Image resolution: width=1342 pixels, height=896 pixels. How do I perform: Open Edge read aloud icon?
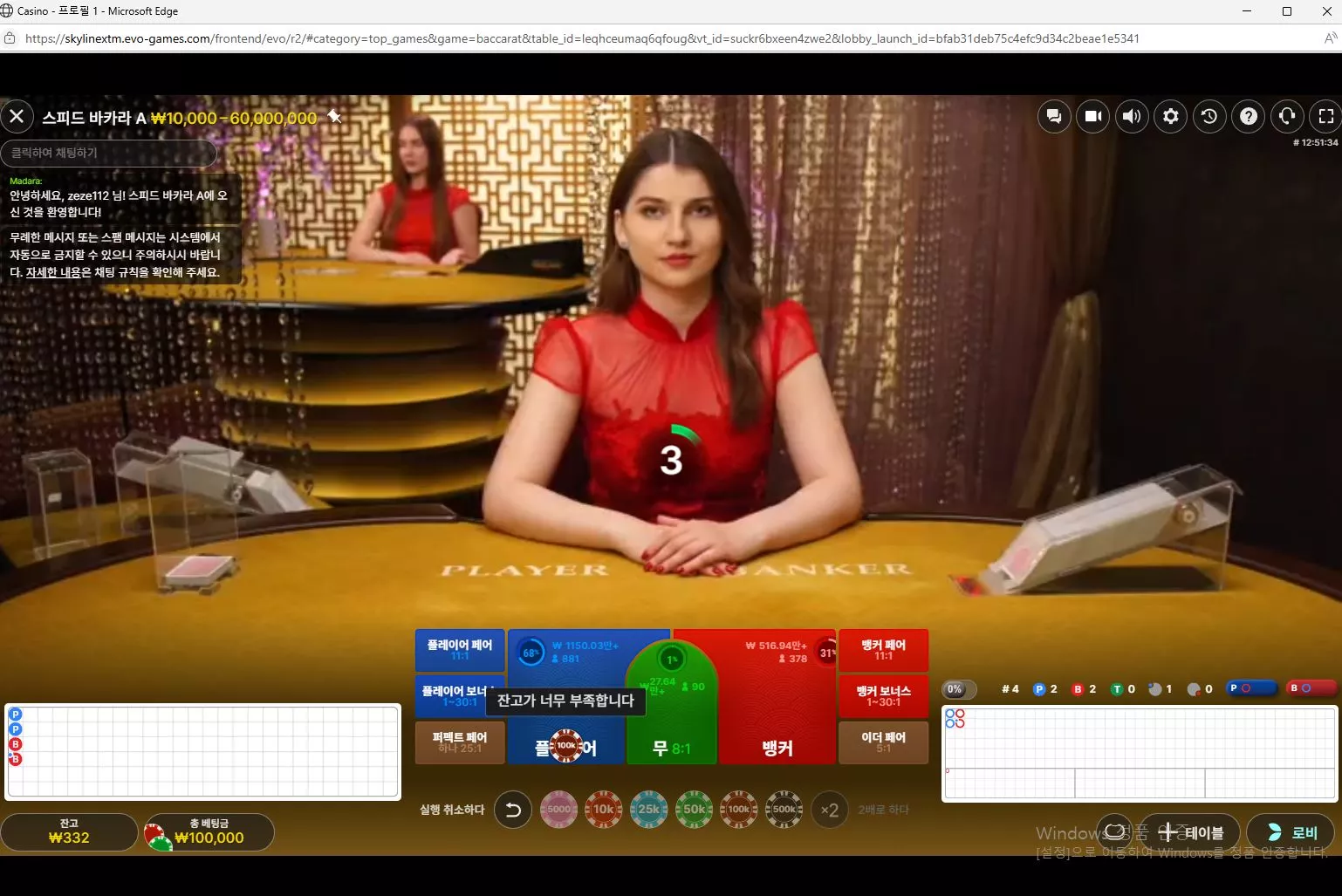1331,38
